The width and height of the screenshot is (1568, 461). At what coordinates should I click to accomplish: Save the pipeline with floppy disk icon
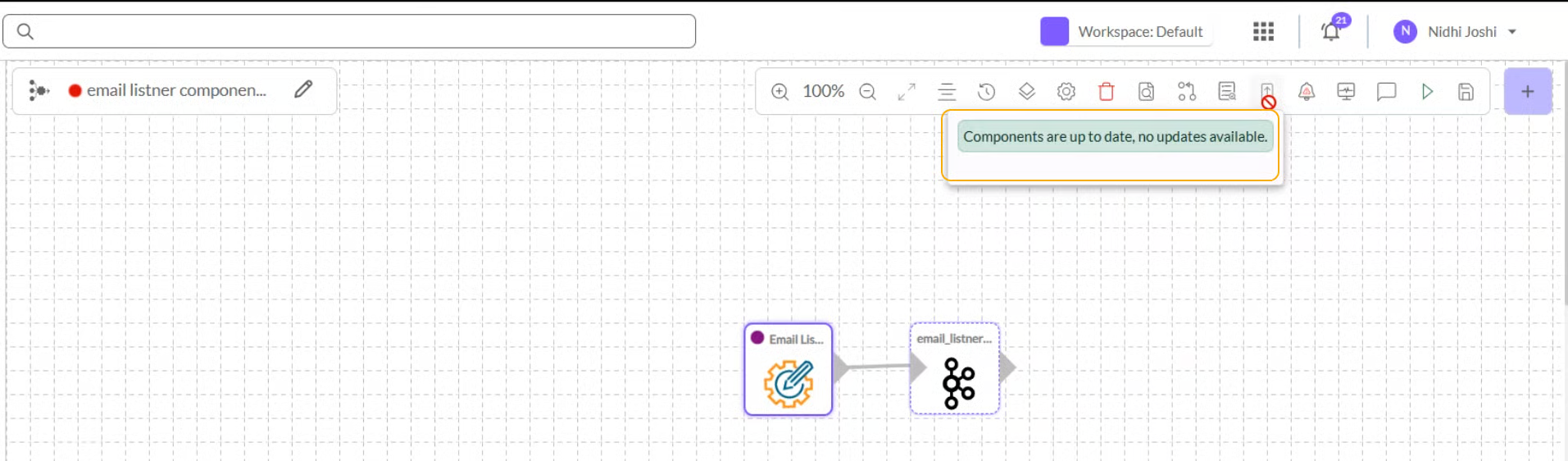(1466, 92)
